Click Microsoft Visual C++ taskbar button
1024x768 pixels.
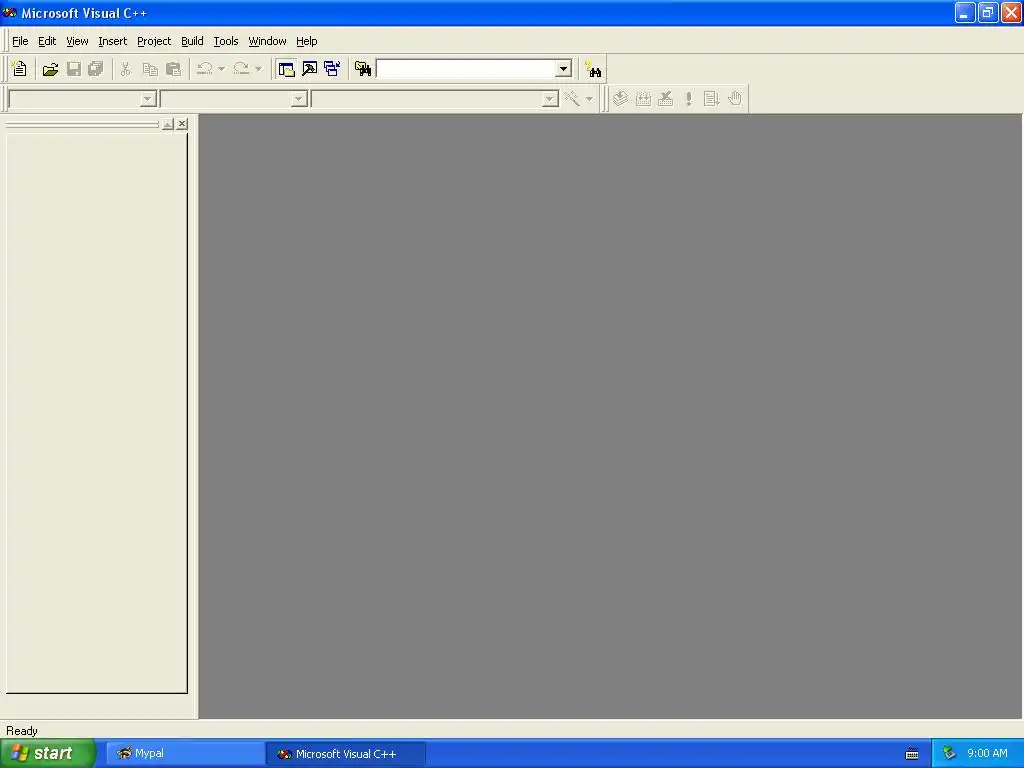tap(345, 753)
